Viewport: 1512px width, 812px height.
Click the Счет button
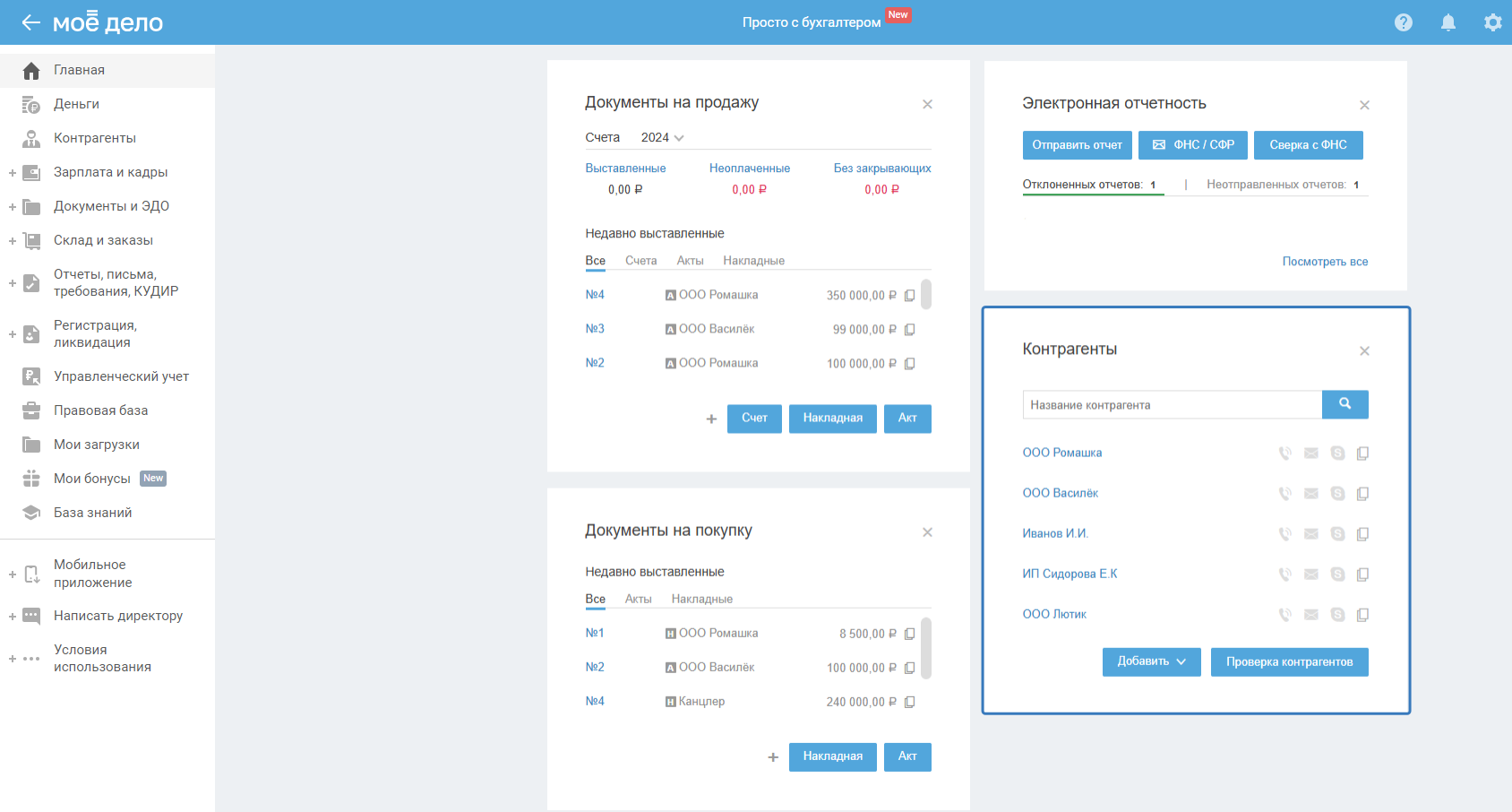point(754,419)
